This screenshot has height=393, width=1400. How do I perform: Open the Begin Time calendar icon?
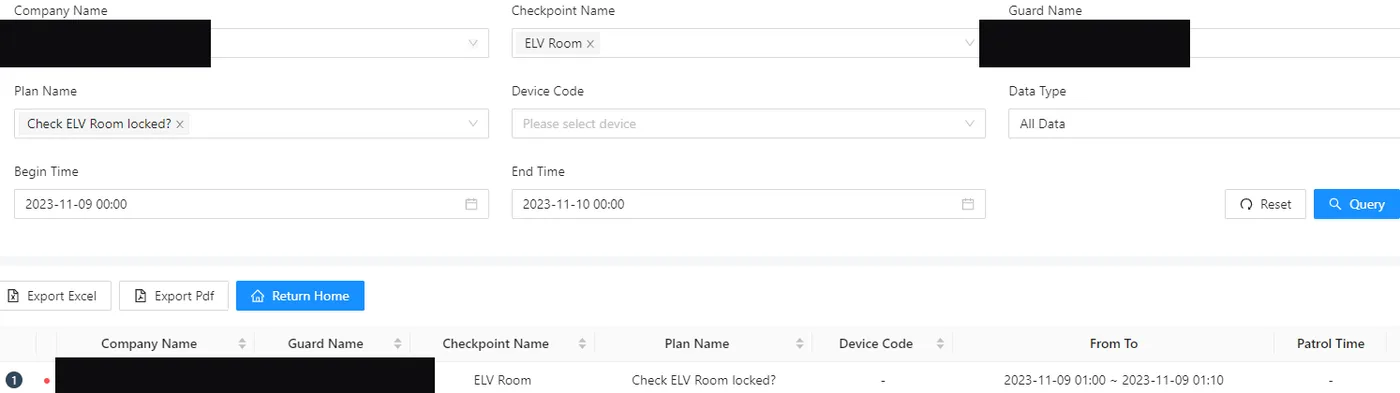[x=471, y=204]
